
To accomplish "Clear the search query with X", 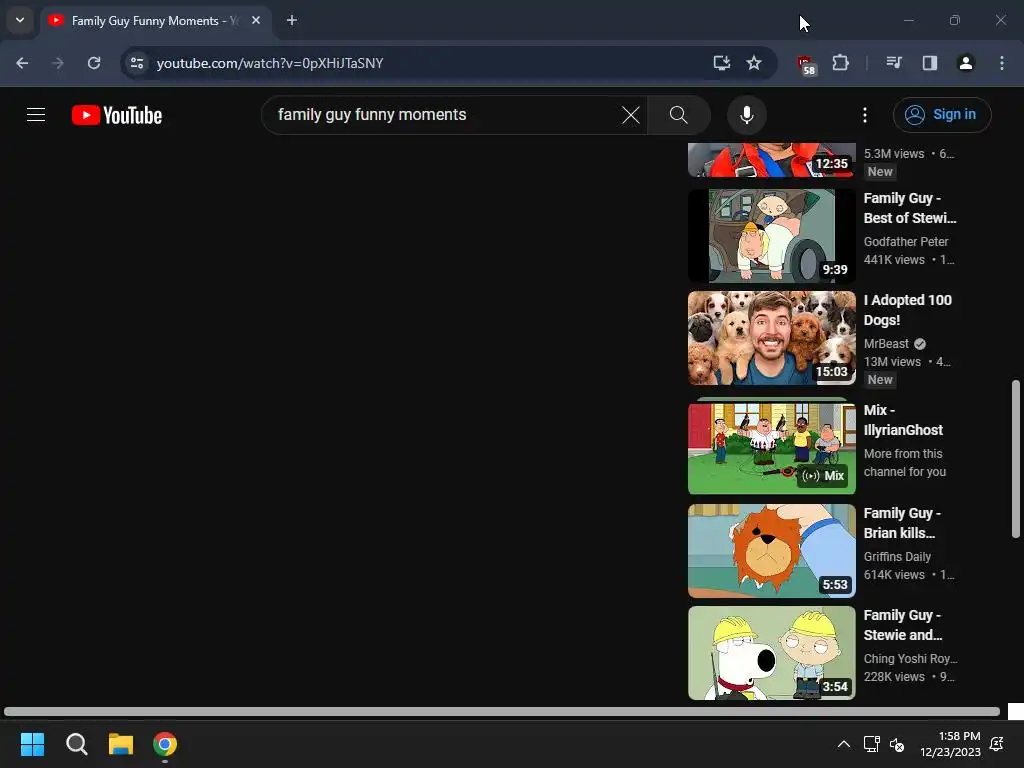I will point(631,115).
